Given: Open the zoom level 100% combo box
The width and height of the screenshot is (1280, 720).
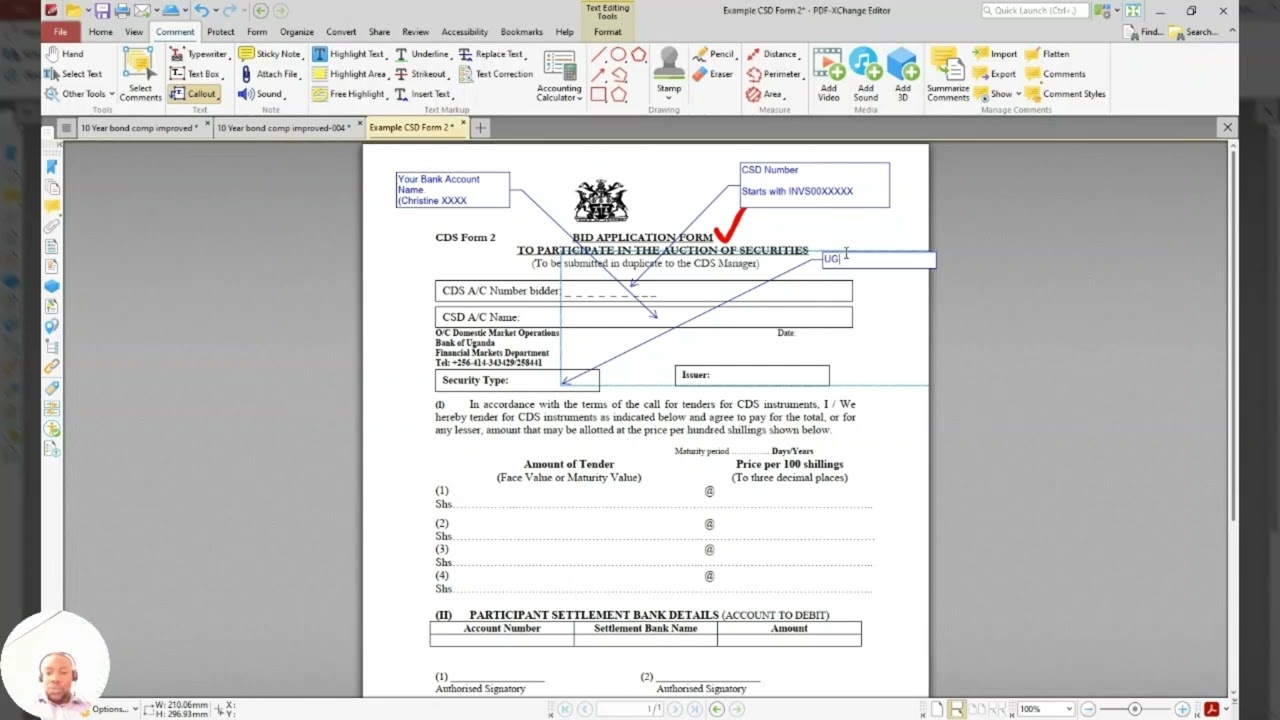Looking at the screenshot, I should [1045, 709].
